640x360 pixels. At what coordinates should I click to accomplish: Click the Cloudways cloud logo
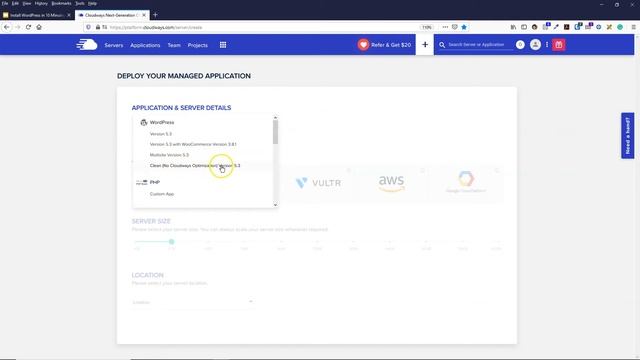(x=87, y=44)
